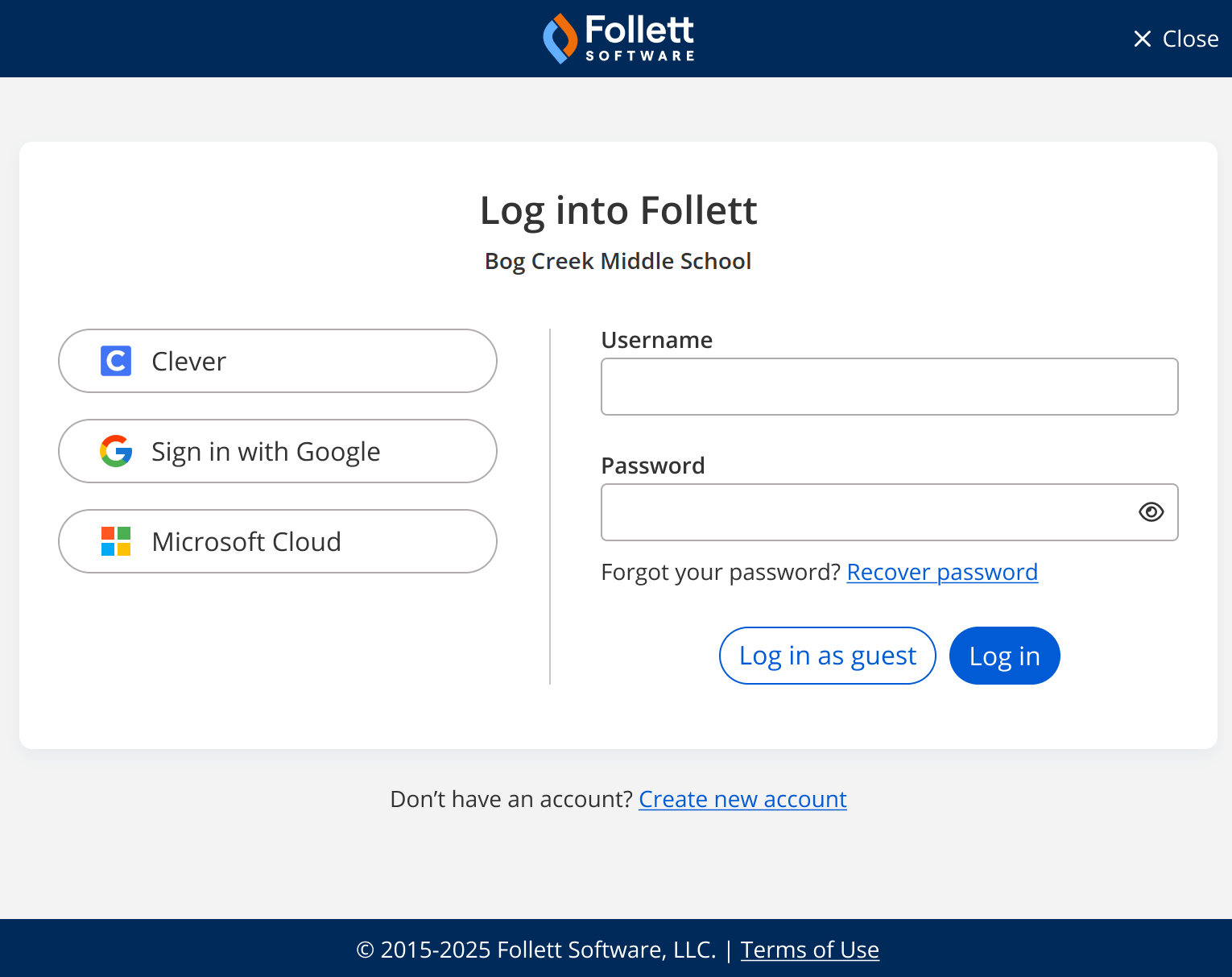Click the Microsoft Cloud icon
This screenshot has height=977, width=1232.
tap(116, 541)
